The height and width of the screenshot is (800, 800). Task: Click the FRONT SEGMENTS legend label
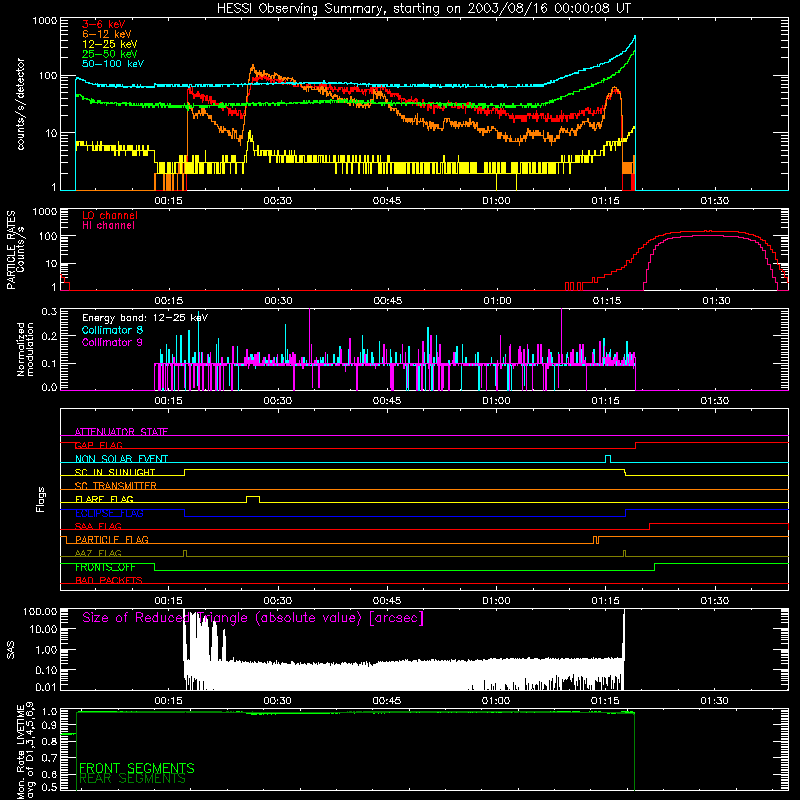pos(137,768)
